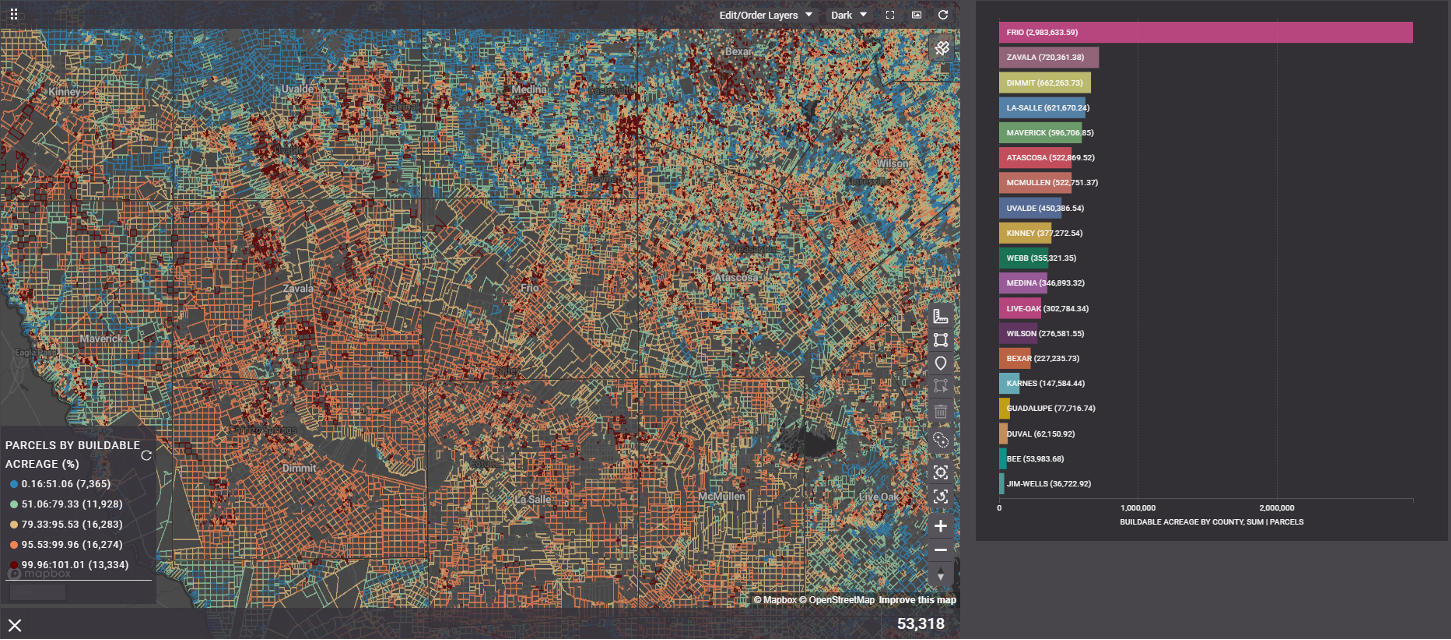1451x640 pixels.
Task: Click the lasso selection tool icon
Action: pos(940,440)
